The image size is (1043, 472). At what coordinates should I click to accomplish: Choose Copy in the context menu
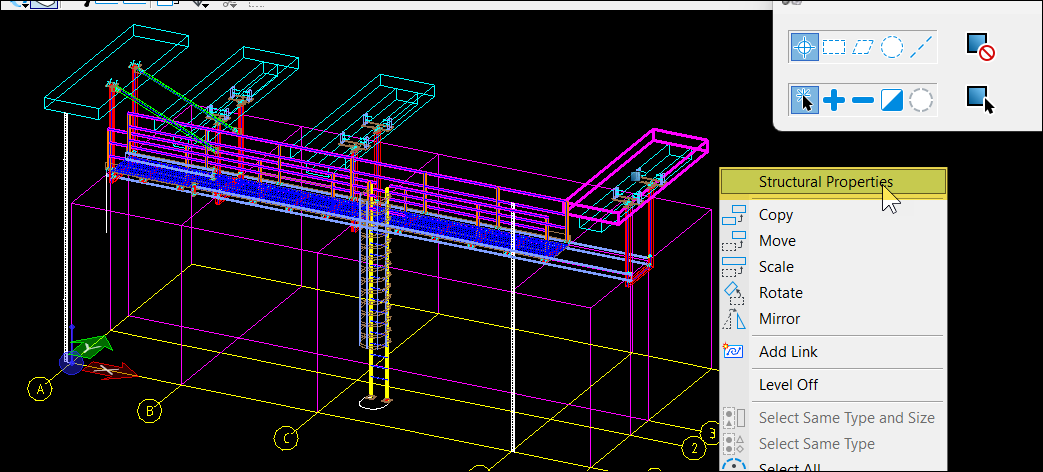[776, 215]
